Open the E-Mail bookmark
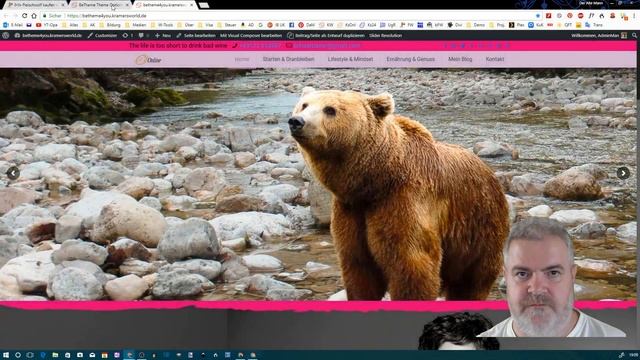The width and height of the screenshot is (640, 360). [13, 25]
